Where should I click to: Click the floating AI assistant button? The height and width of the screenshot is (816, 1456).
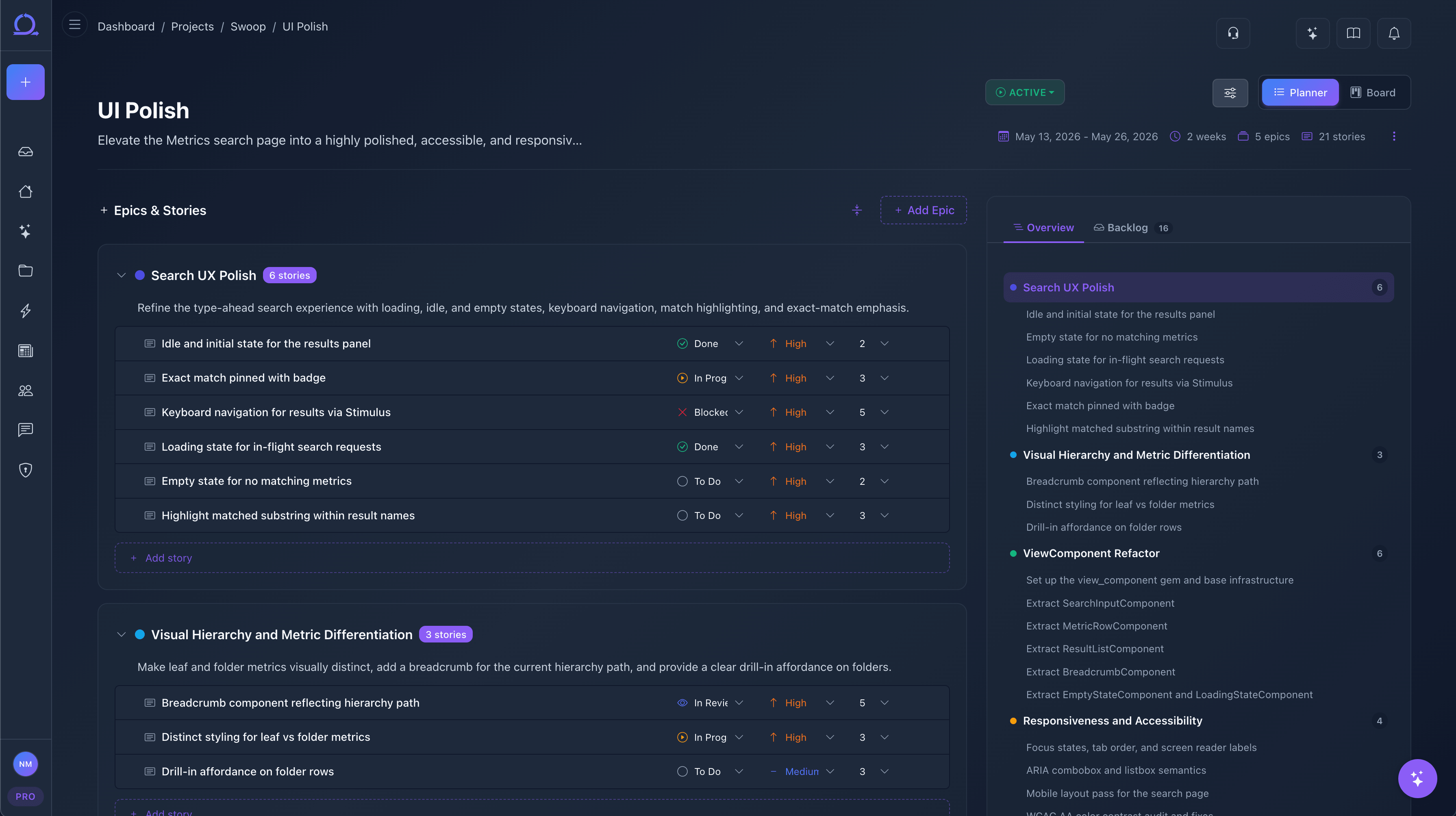[x=1417, y=778]
